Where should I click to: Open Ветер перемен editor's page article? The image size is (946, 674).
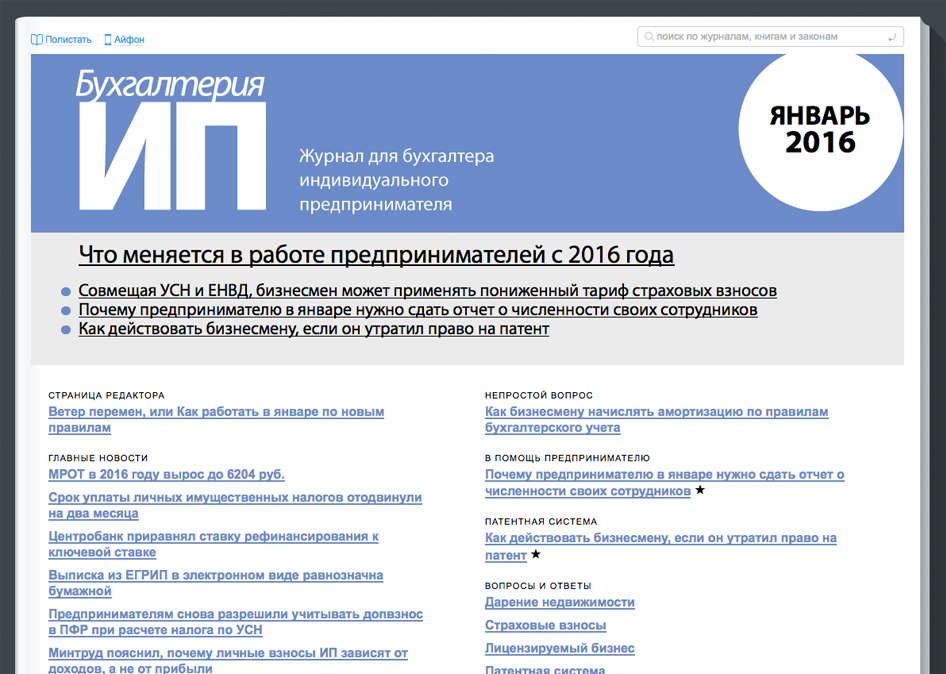(x=216, y=419)
